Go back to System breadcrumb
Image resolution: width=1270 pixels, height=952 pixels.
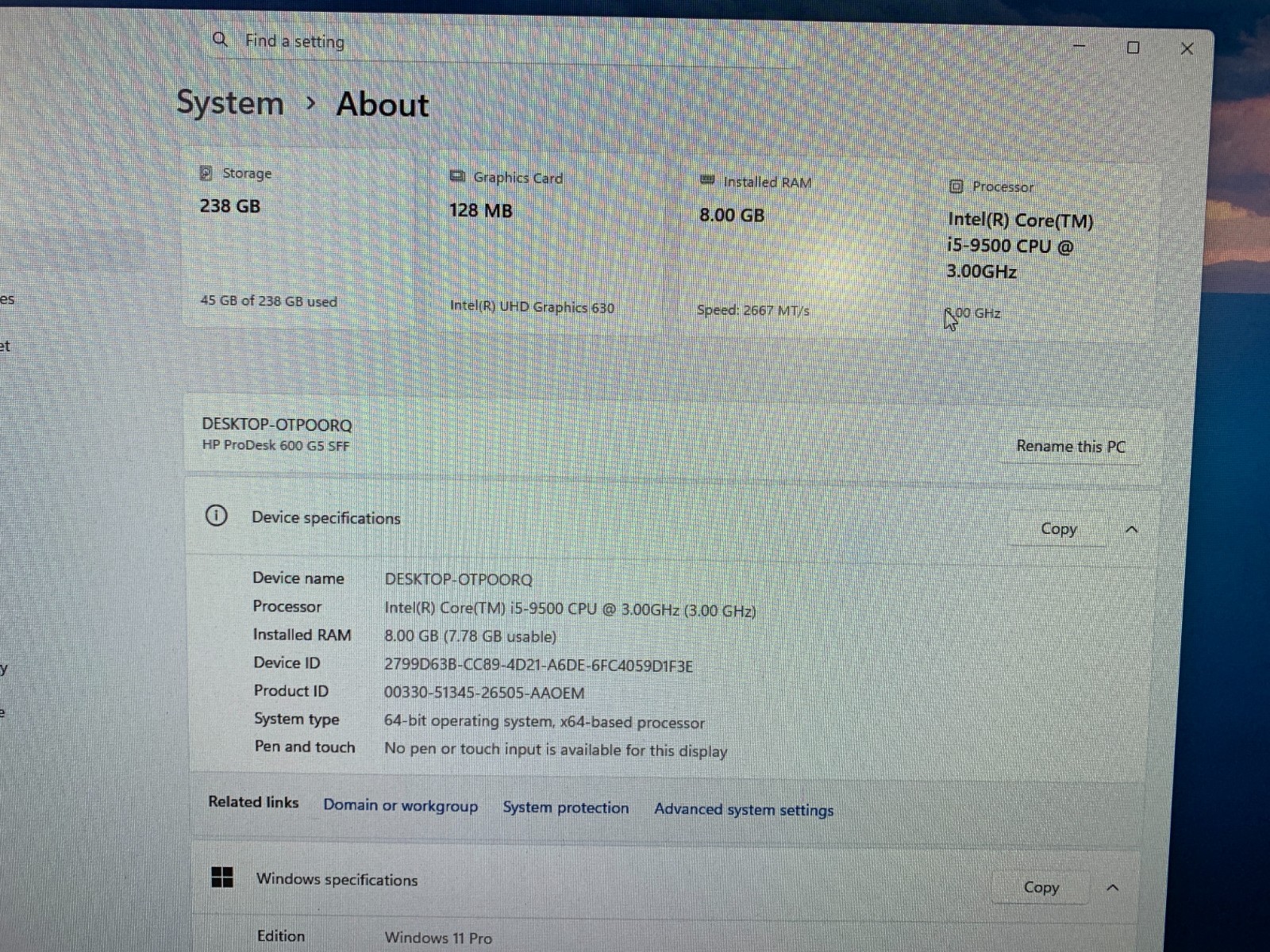pyautogui.click(x=229, y=102)
